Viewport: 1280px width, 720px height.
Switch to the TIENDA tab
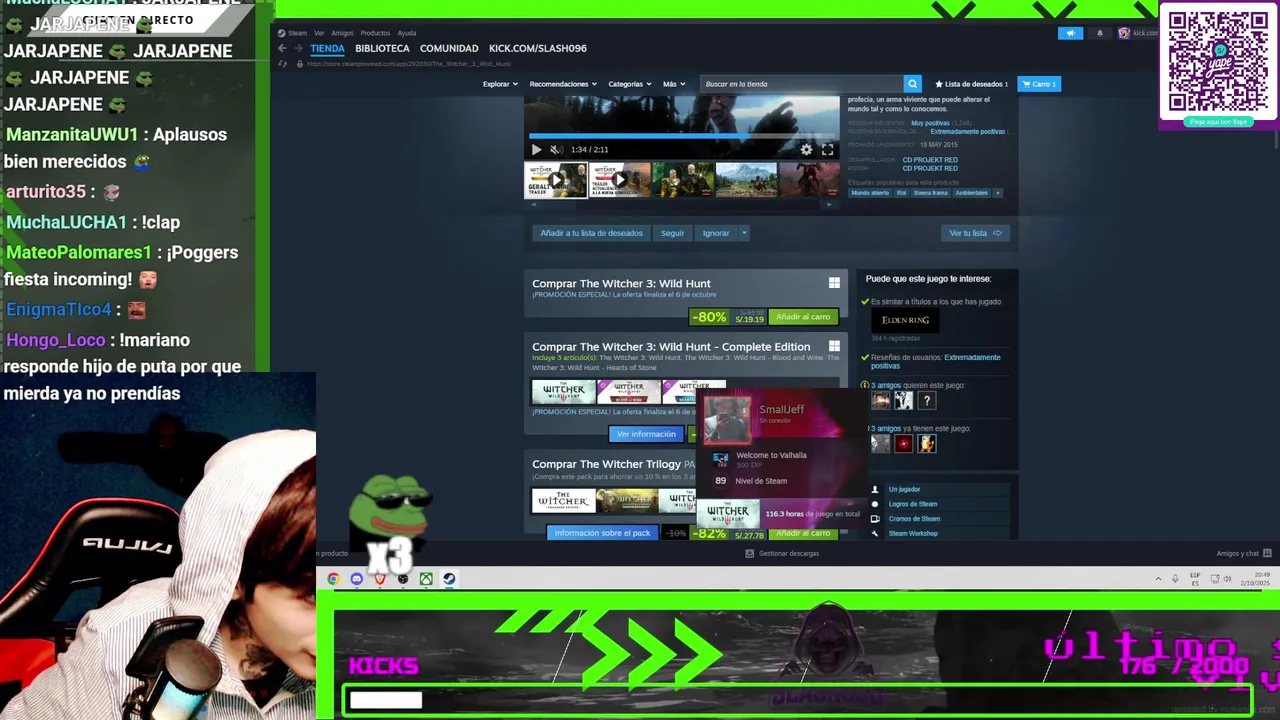click(327, 48)
